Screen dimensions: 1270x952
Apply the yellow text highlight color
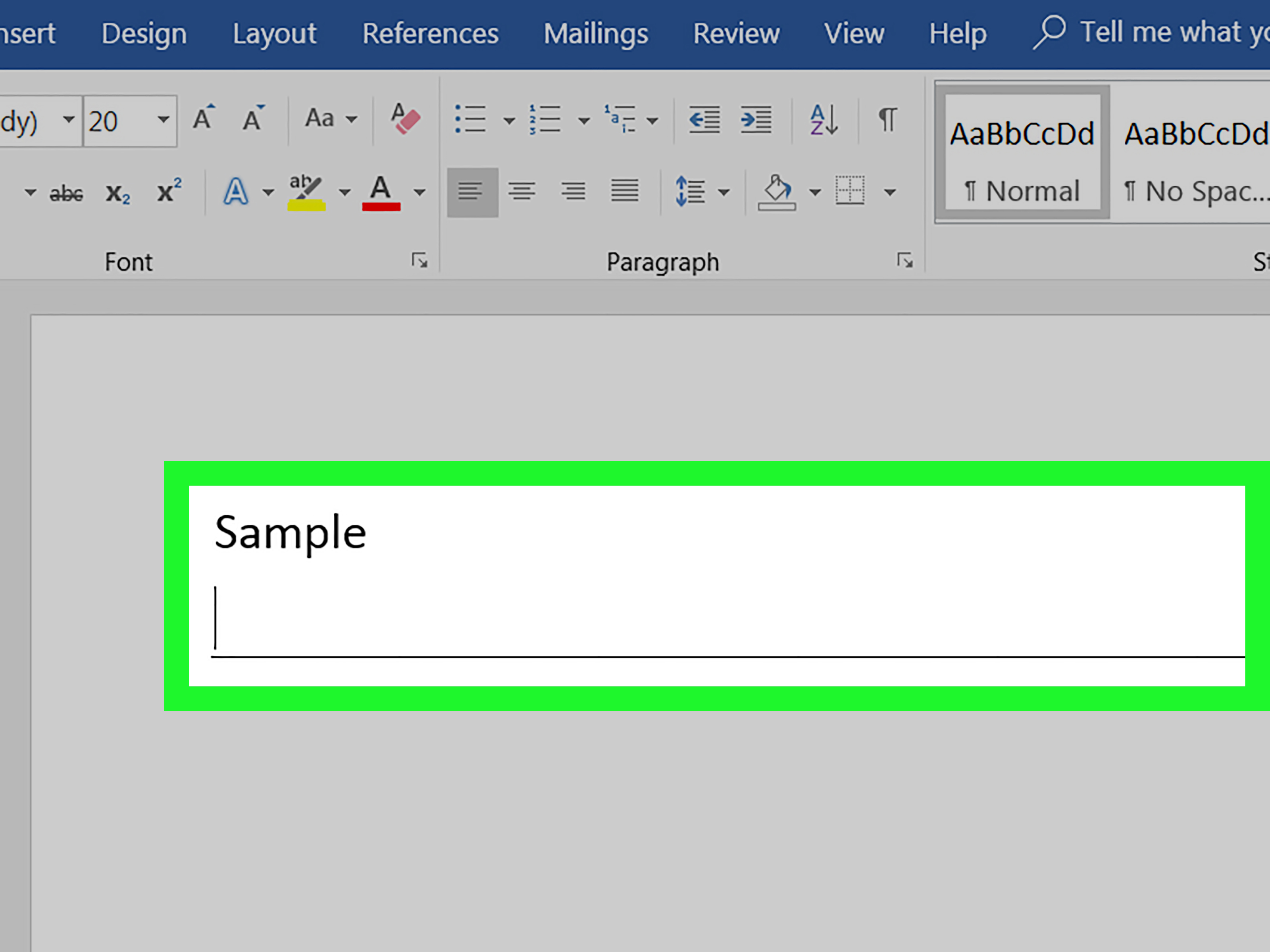[x=306, y=193]
